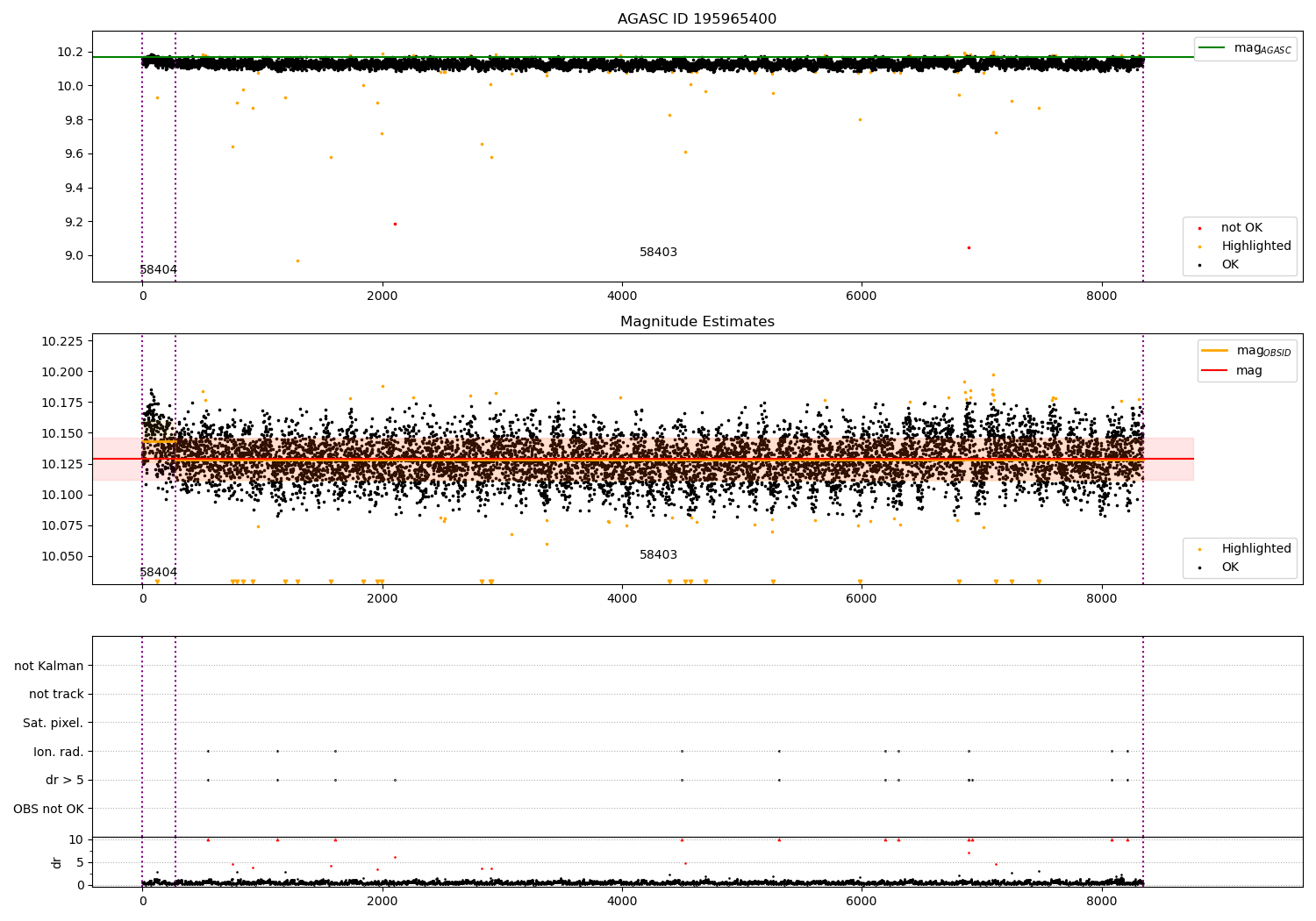
Task: Click the orange highlighted point near magnitude 8.97
Action: 297,261
